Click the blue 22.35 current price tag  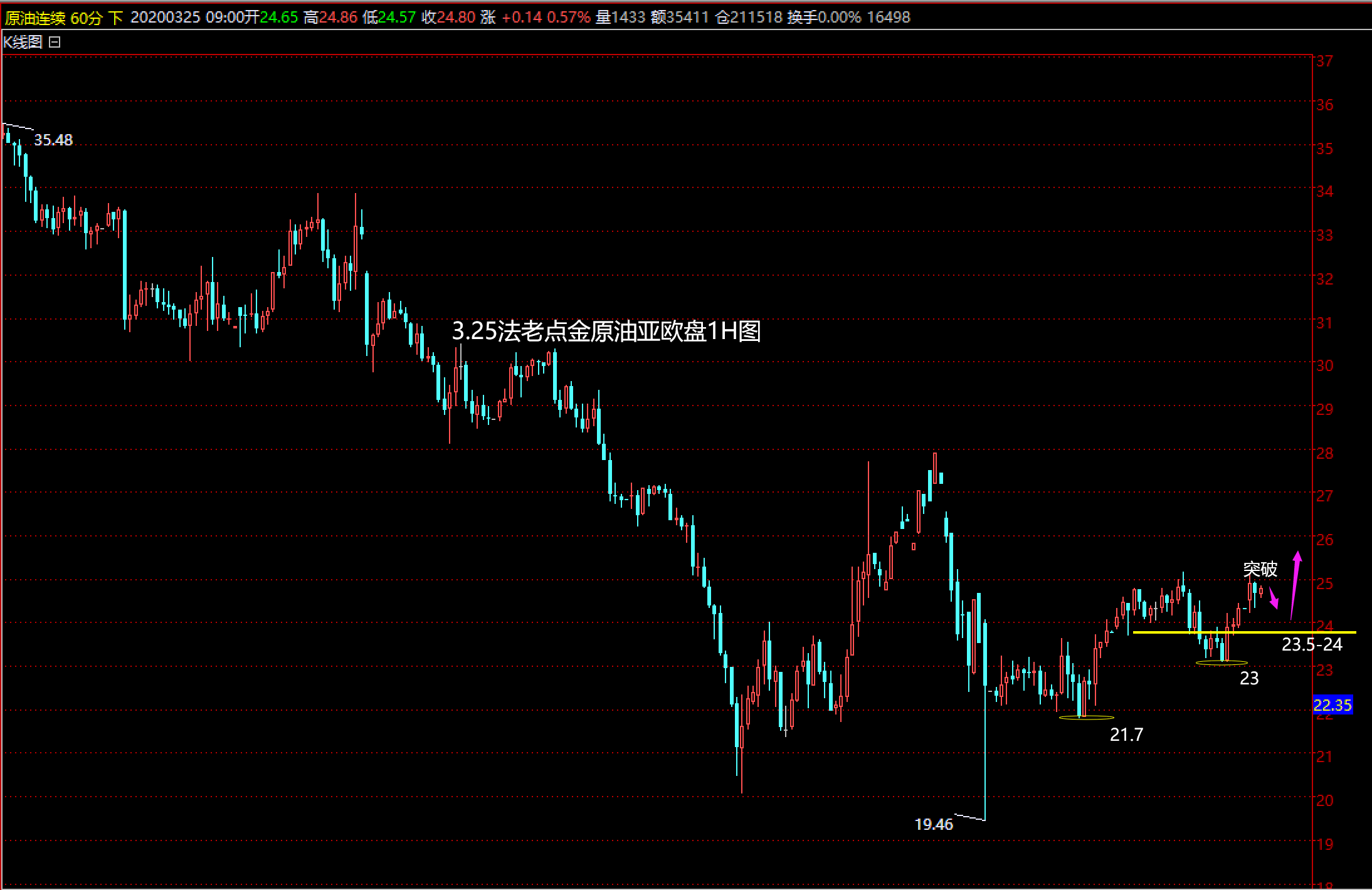click(1332, 705)
